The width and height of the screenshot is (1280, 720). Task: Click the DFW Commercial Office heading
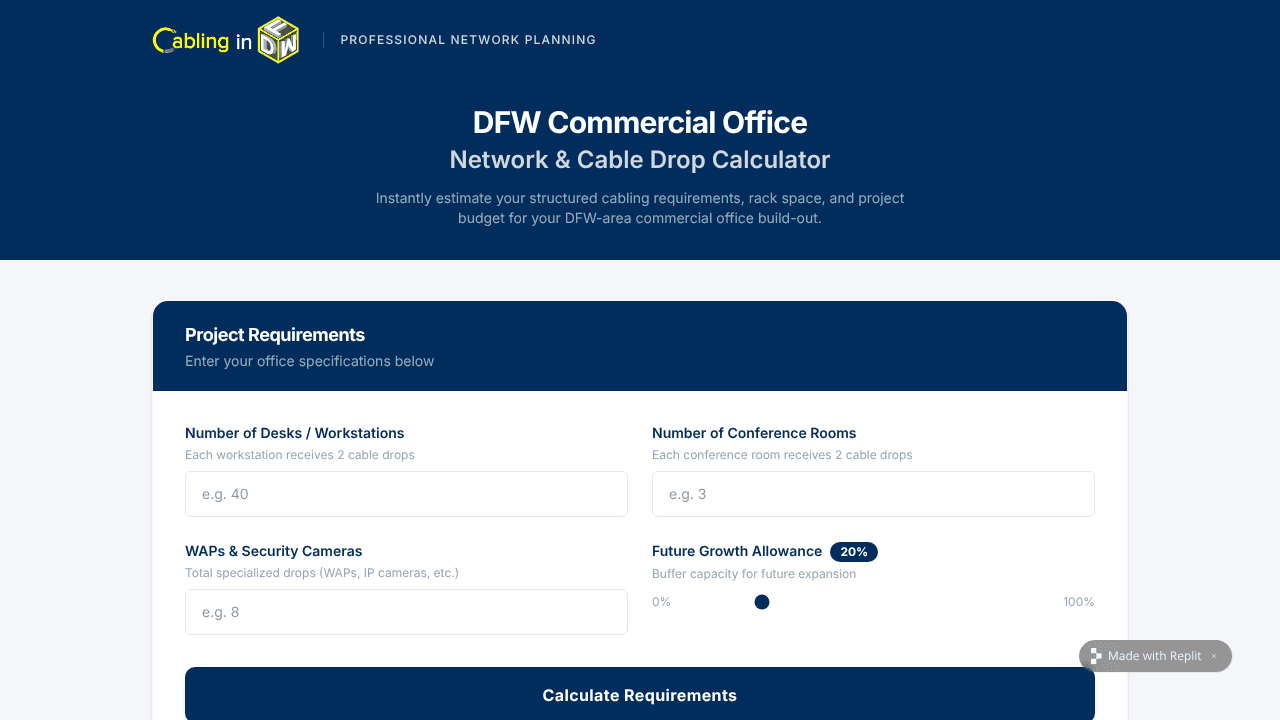(640, 122)
